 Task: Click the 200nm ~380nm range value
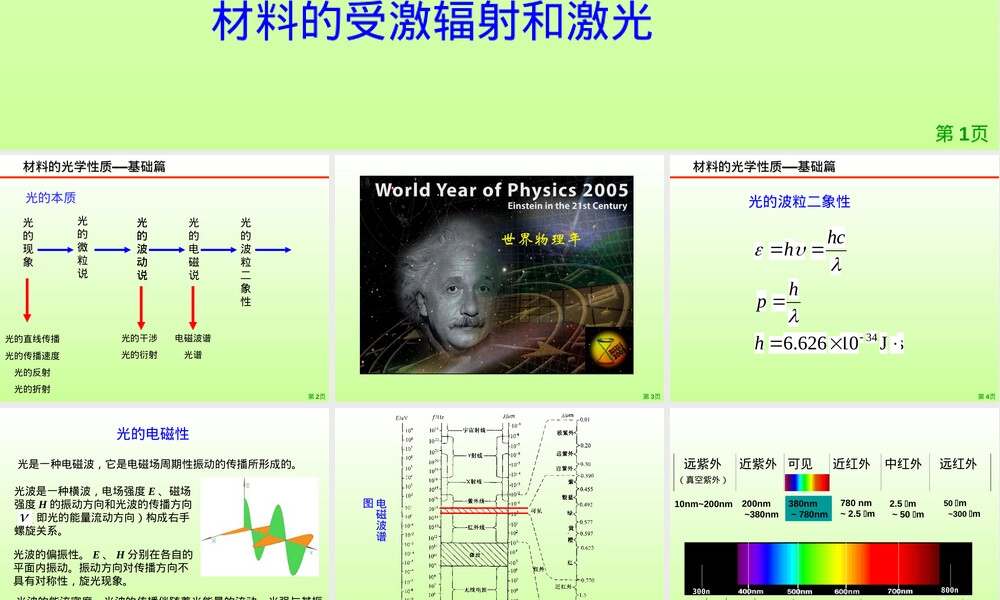(x=760, y=509)
